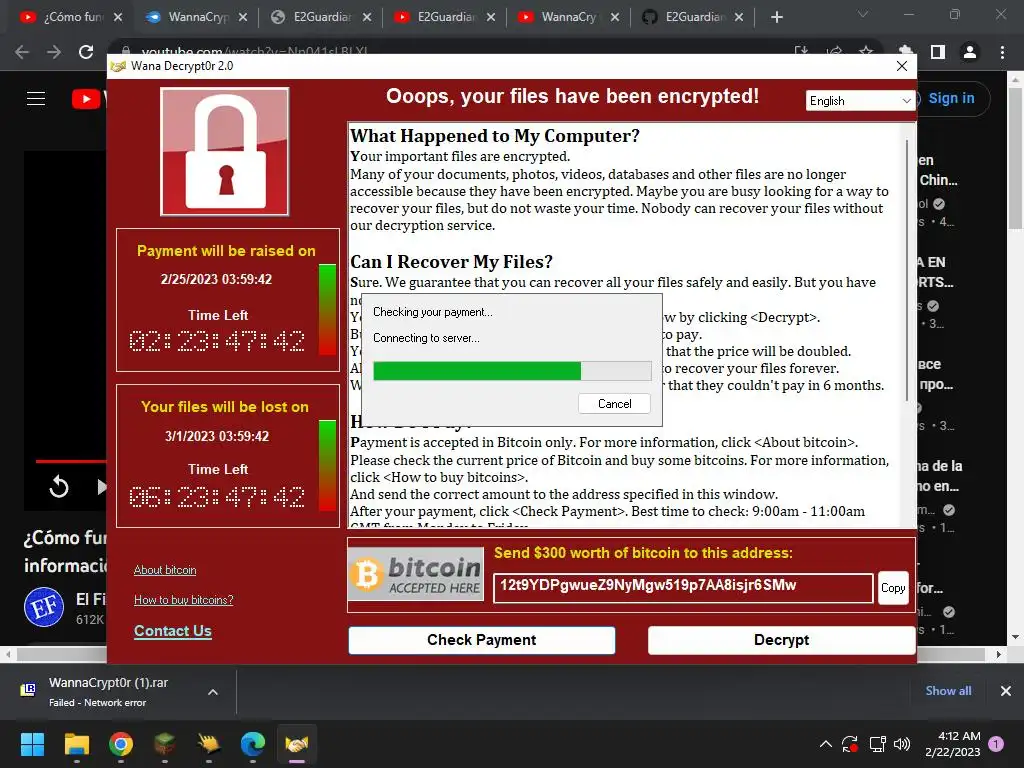Cancel the payment checking dialog
Viewport: 1024px width, 768px height.
pyautogui.click(x=615, y=404)
